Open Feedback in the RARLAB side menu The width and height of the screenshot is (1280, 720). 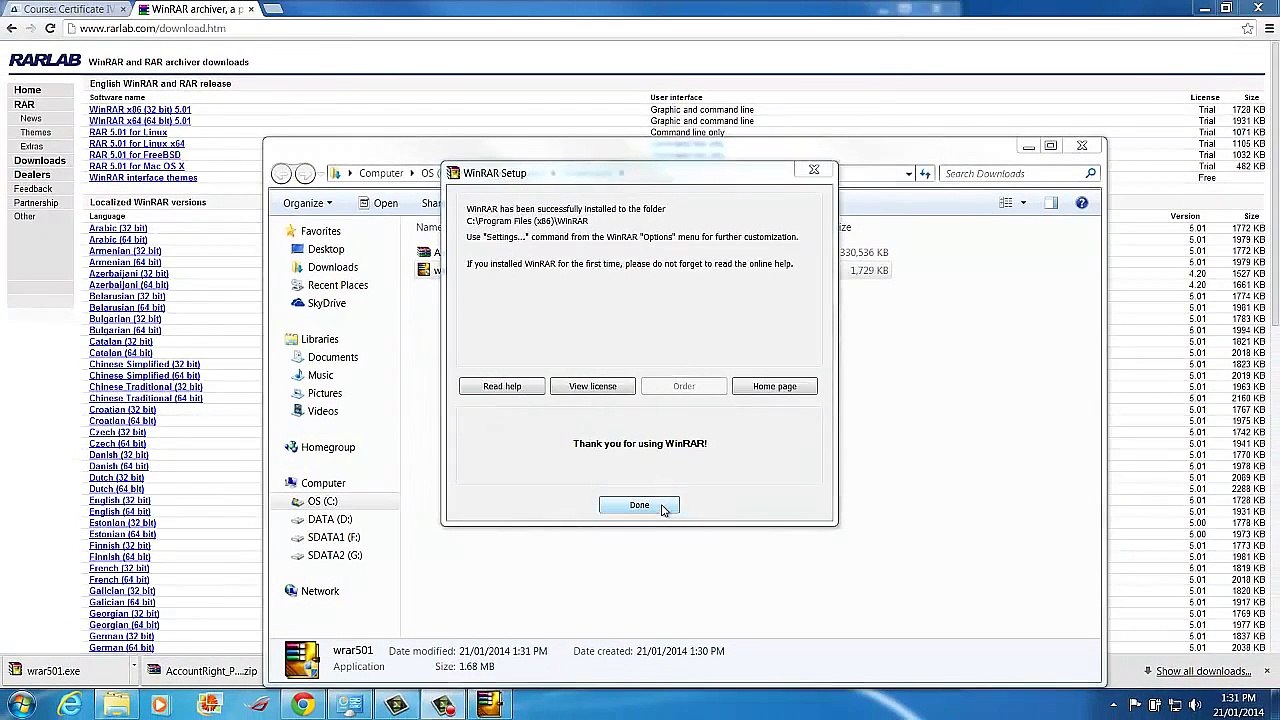[33, 189]
